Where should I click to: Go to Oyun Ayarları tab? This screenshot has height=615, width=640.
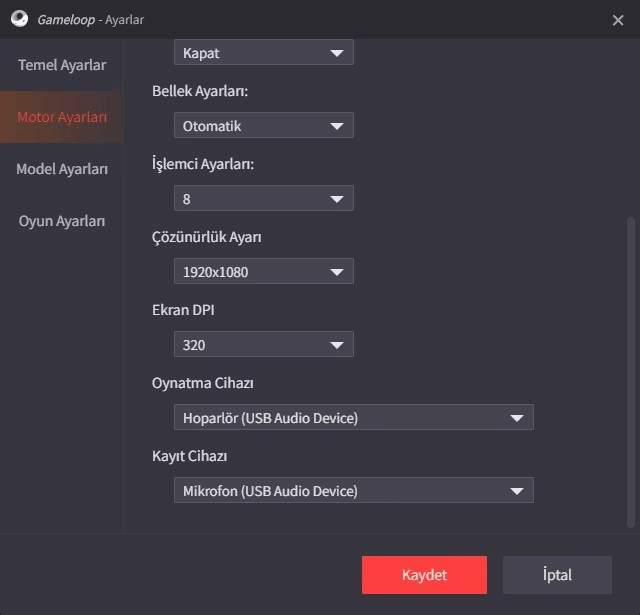(x=62, y=221)
